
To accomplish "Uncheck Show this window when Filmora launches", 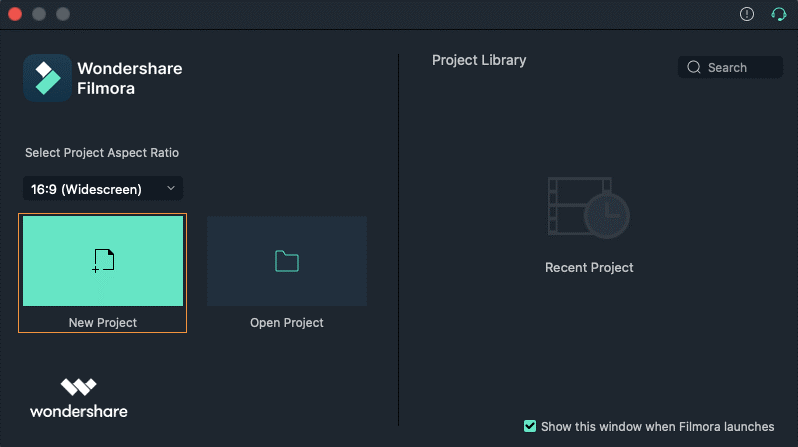I will (x=530, y=426).
